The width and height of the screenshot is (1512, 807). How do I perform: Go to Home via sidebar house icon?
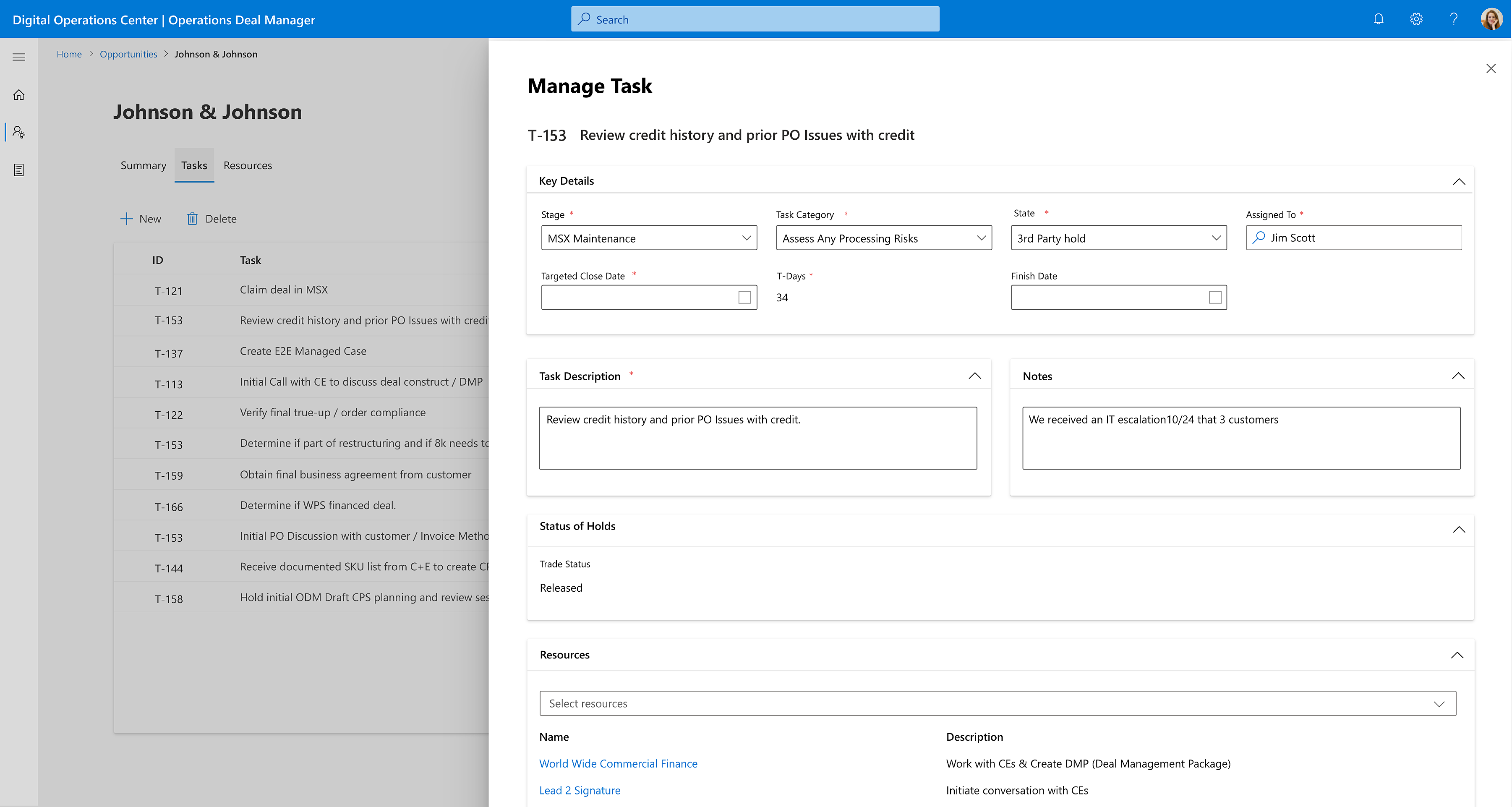tap(19, 94)
